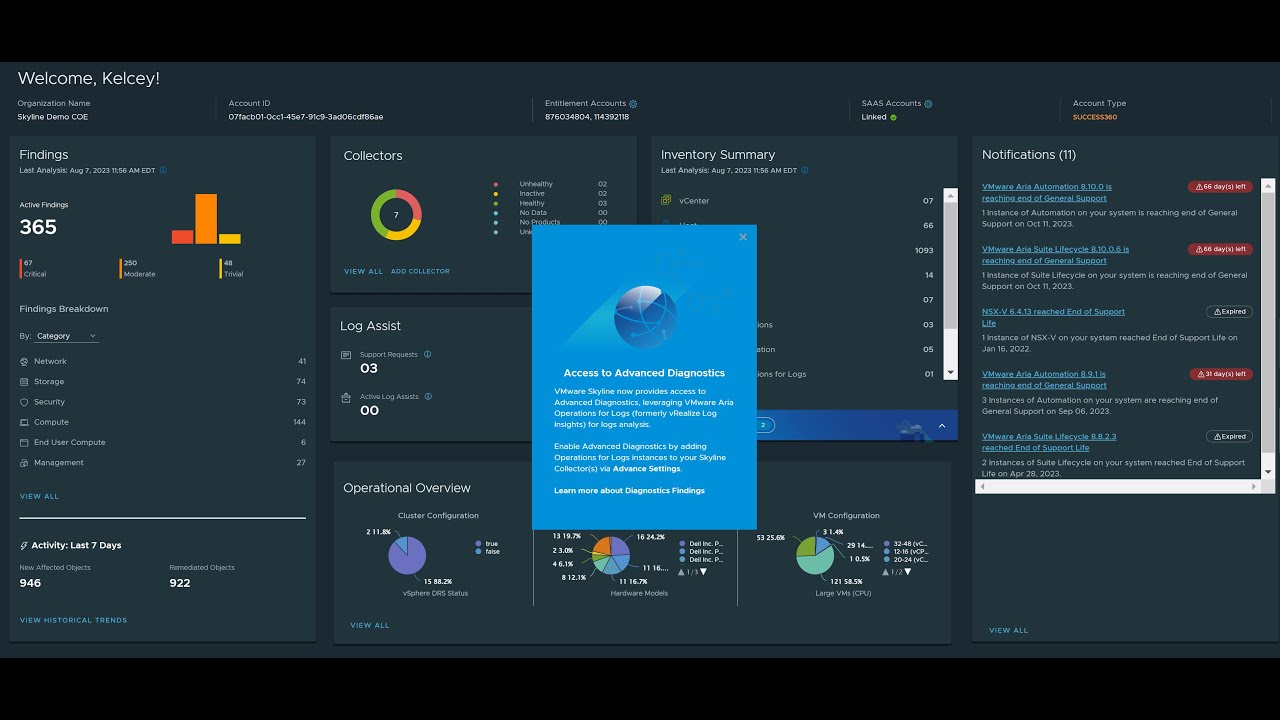Click the Compute category icon
Viewport: 1280px width, 720px height.
(x=24, y=422)
